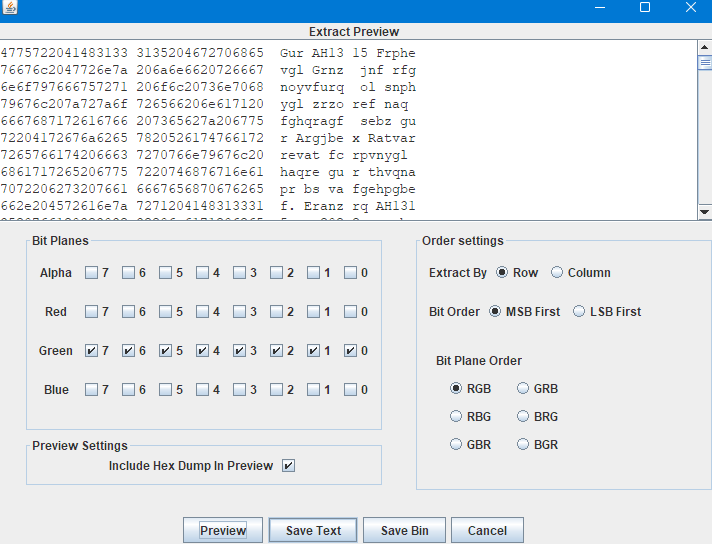The height and width of the screenshot is (544, 712).
Task: Choose LSB First bit order
Action: tap(579, 312)
